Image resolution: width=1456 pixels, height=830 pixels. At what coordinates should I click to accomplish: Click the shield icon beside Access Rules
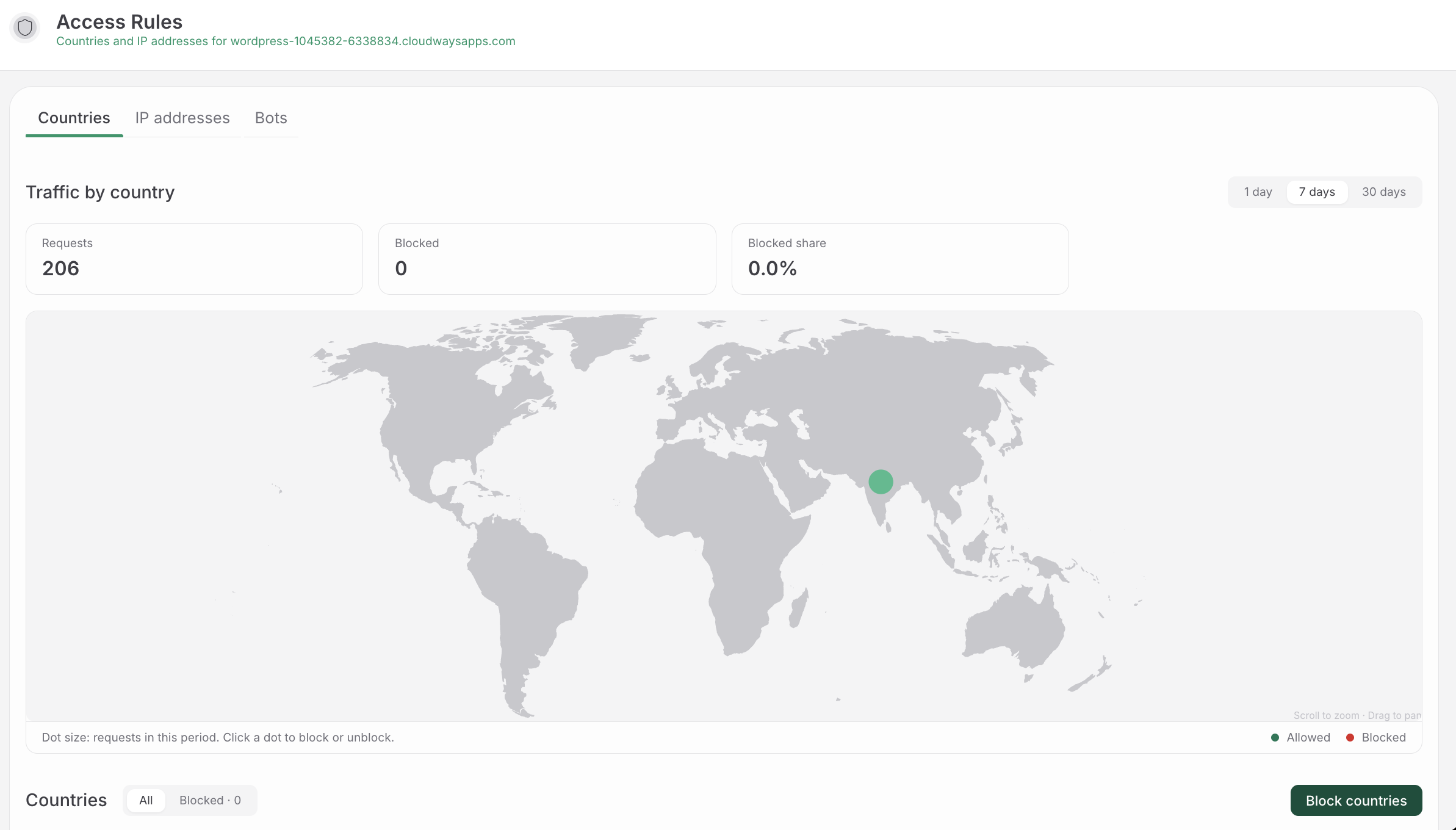point(25,27)
